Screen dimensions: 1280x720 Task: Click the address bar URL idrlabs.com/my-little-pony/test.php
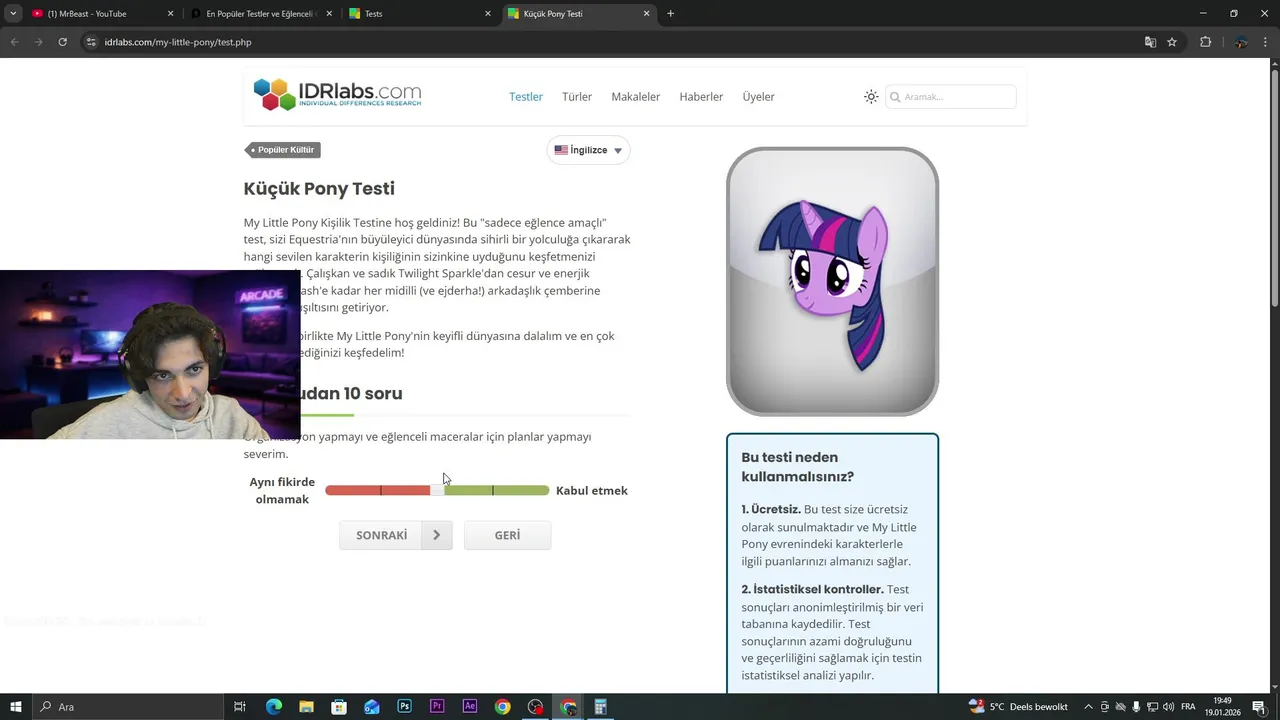coord(178,42)
